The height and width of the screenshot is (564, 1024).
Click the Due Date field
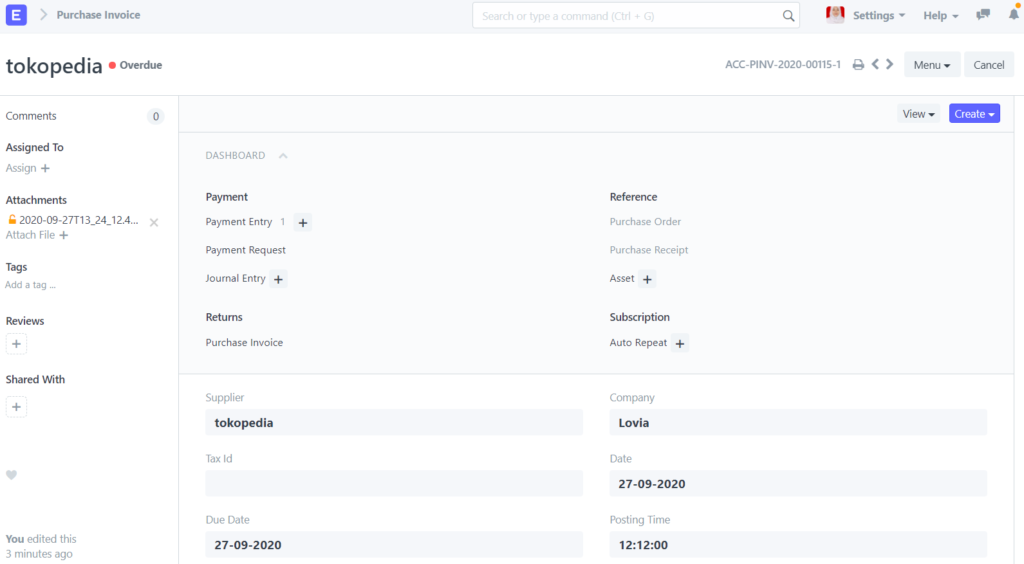pos(394,544)
